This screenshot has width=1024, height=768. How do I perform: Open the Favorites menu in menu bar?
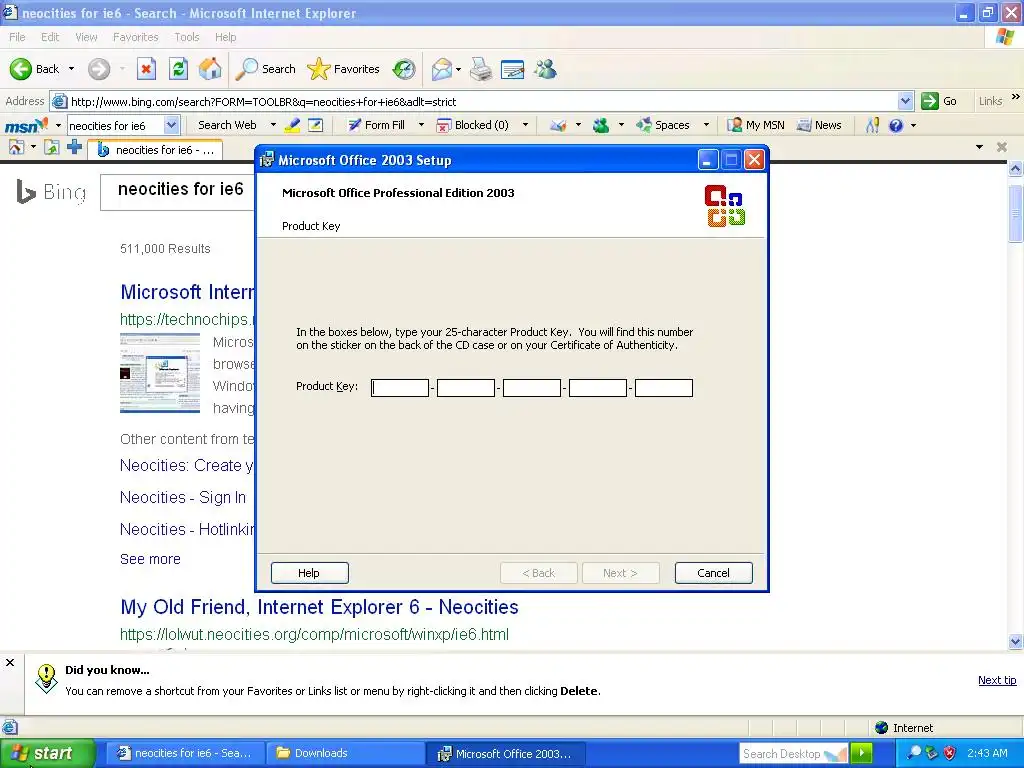coord(135,37)
